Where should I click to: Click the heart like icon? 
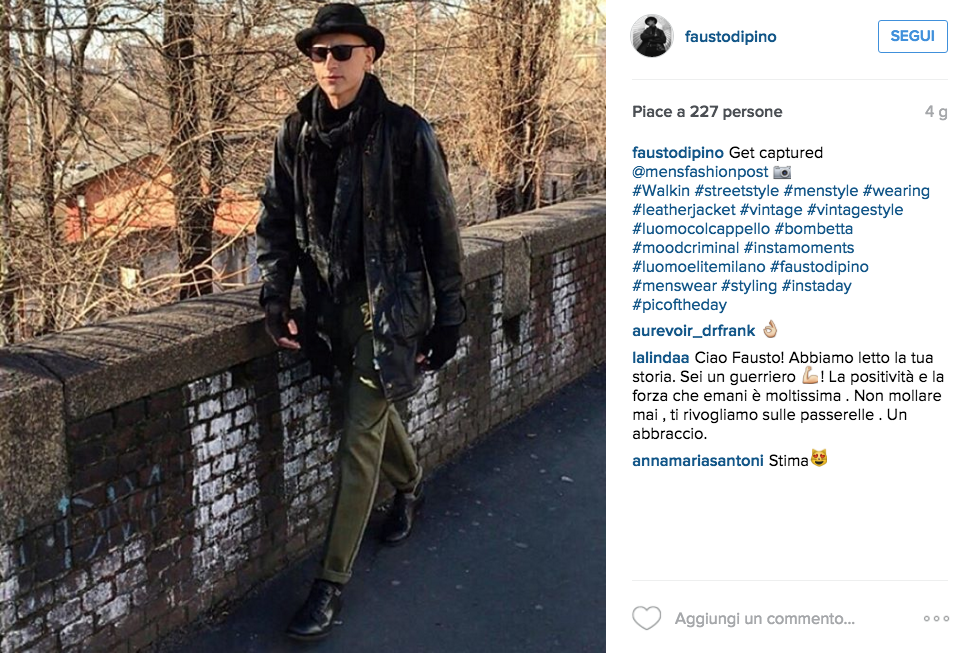[647, 618]
